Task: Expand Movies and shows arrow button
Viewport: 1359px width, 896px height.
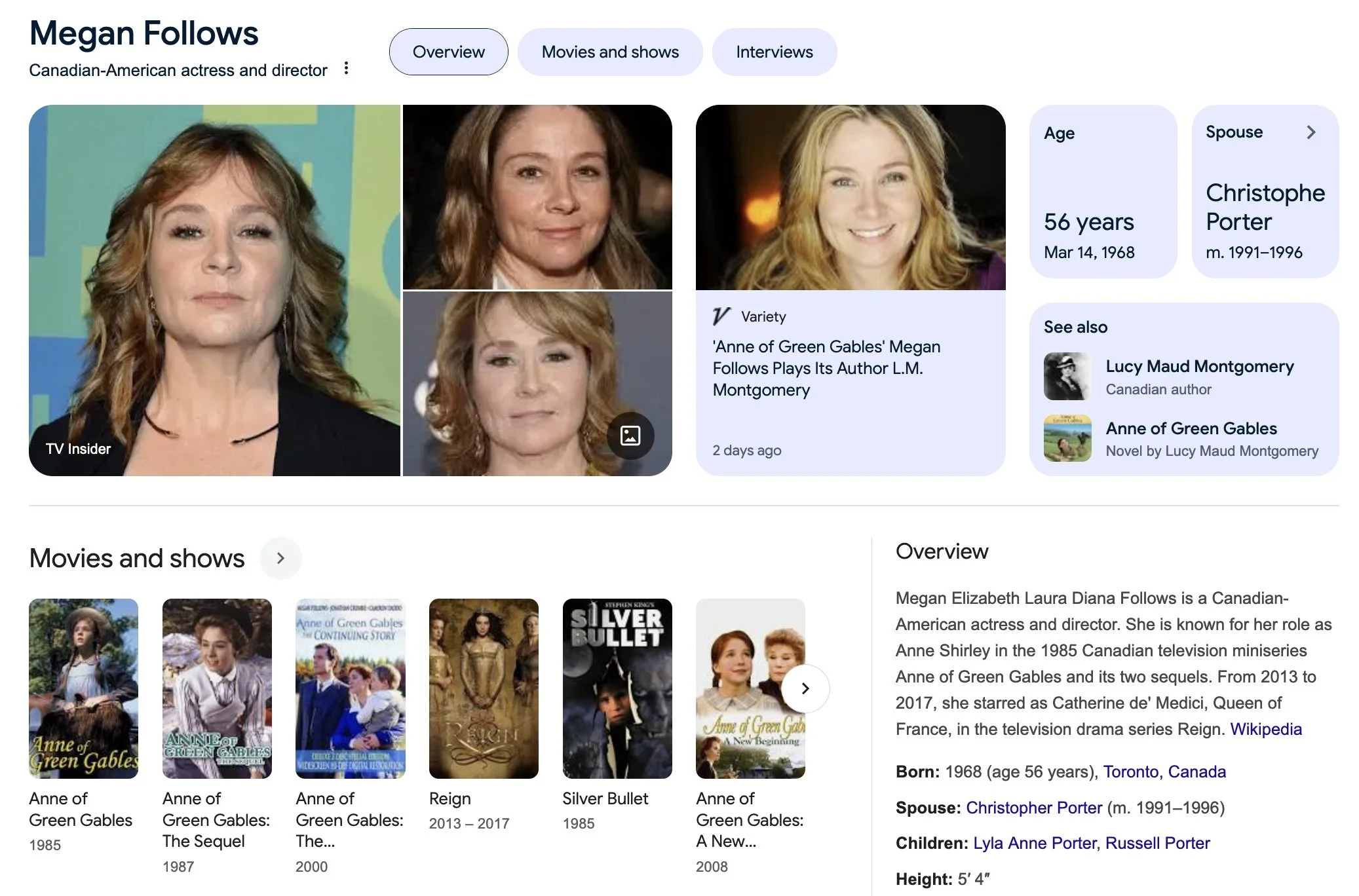Action: pyautogui.click(x=280, y=558)
